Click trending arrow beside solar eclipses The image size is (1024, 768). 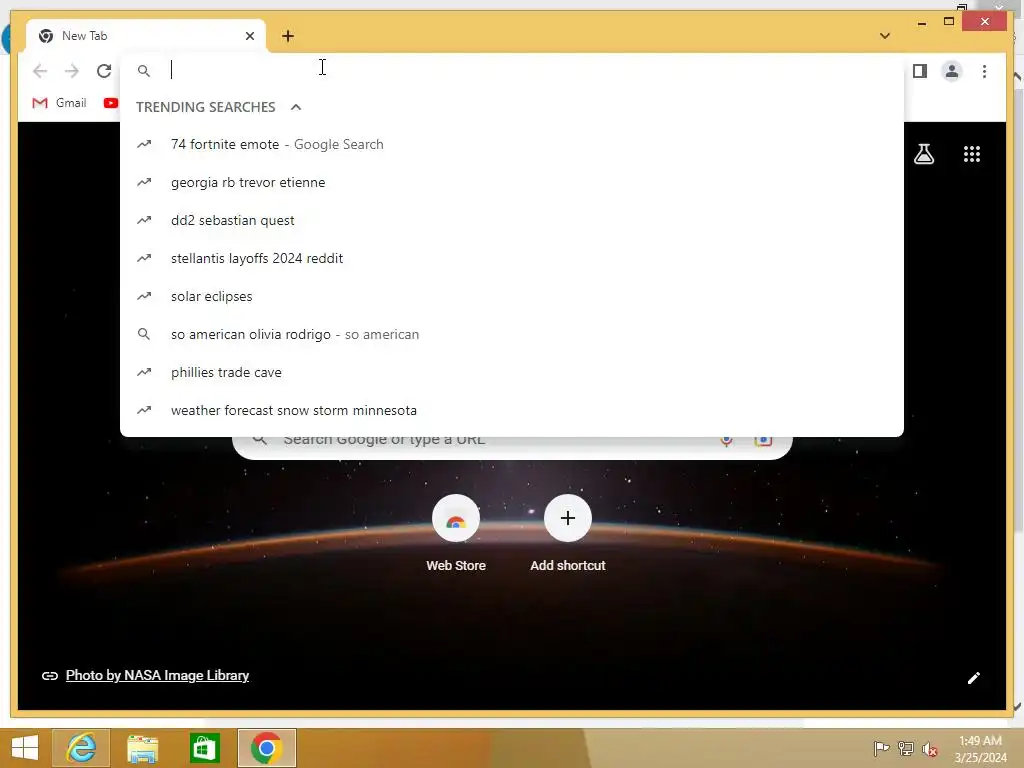[144, 296]
